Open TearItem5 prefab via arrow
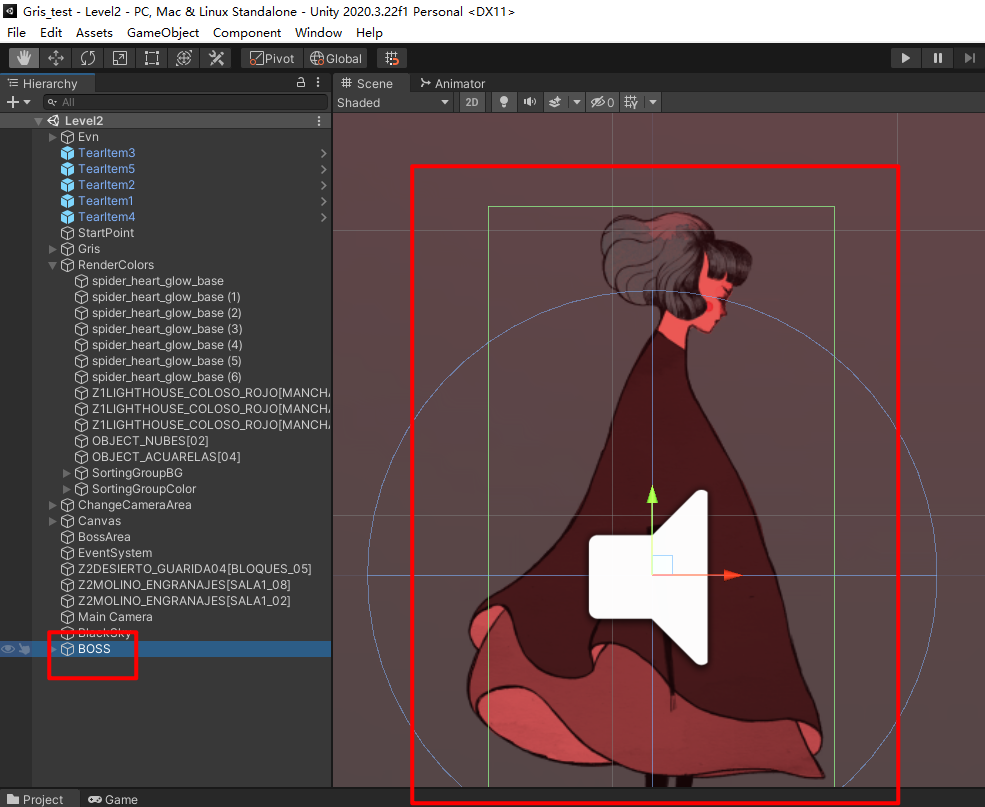This screenshot has height=807, width=985. (323, 169)
